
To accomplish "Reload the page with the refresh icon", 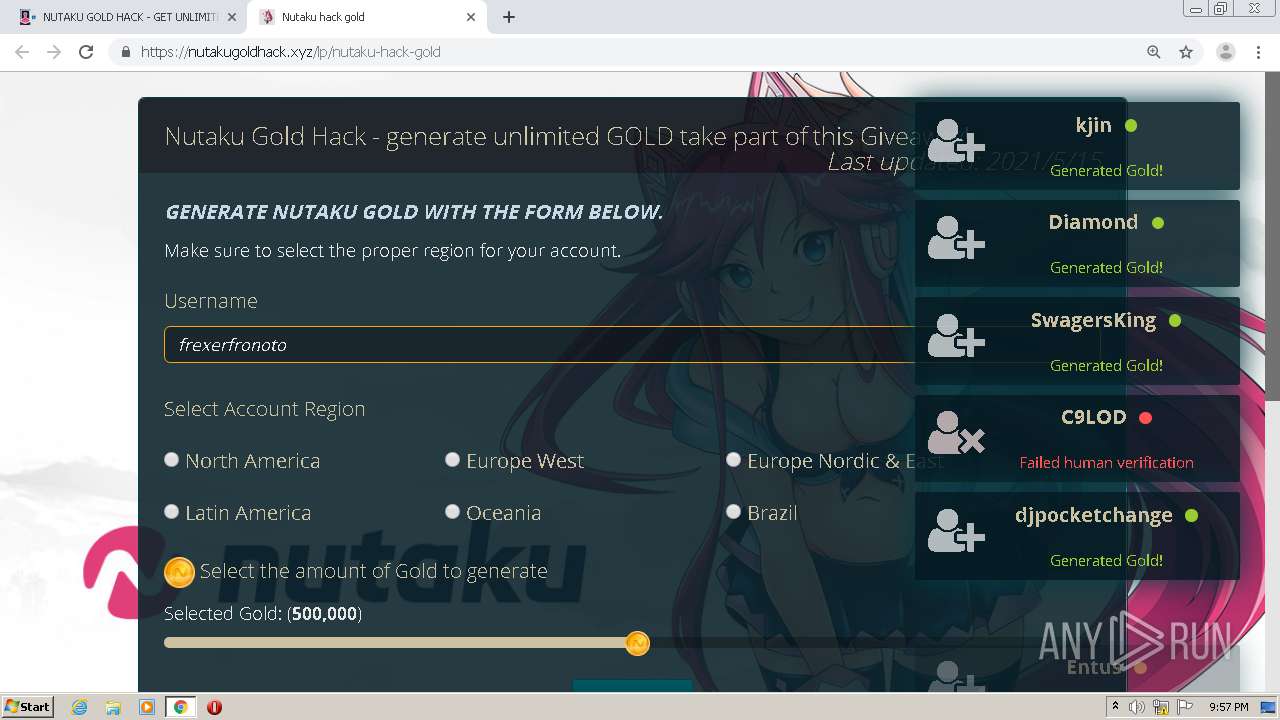I will [x=86, y=52].
